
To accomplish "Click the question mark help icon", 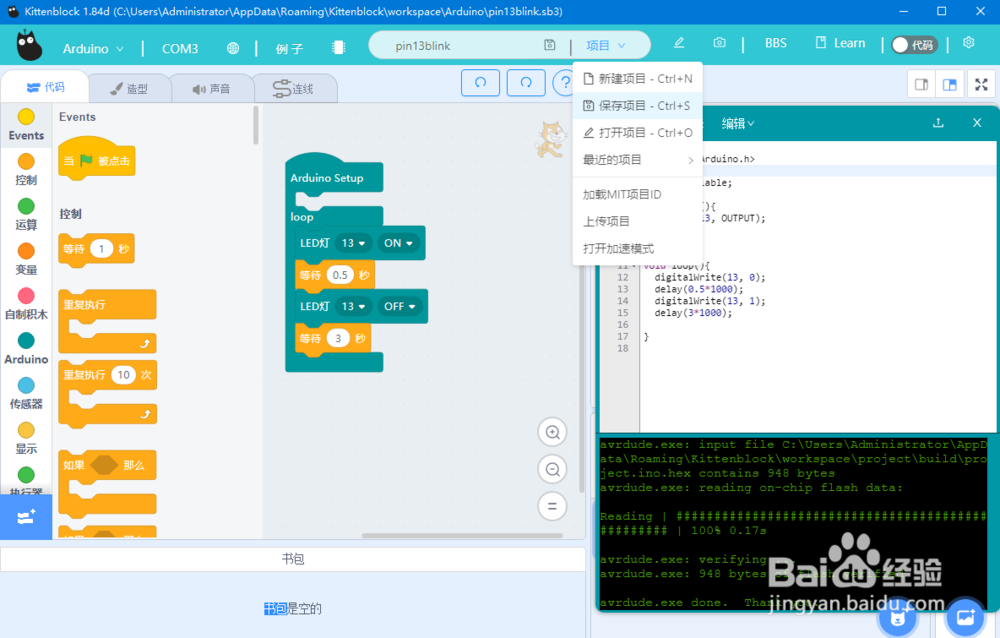I will (x=564, y=83).
